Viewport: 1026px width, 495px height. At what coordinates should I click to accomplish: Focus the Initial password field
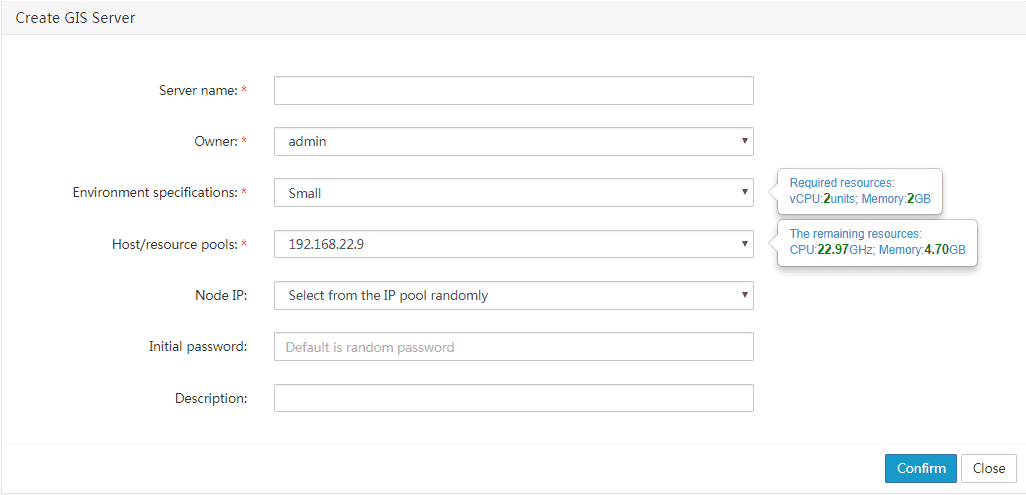514,346
